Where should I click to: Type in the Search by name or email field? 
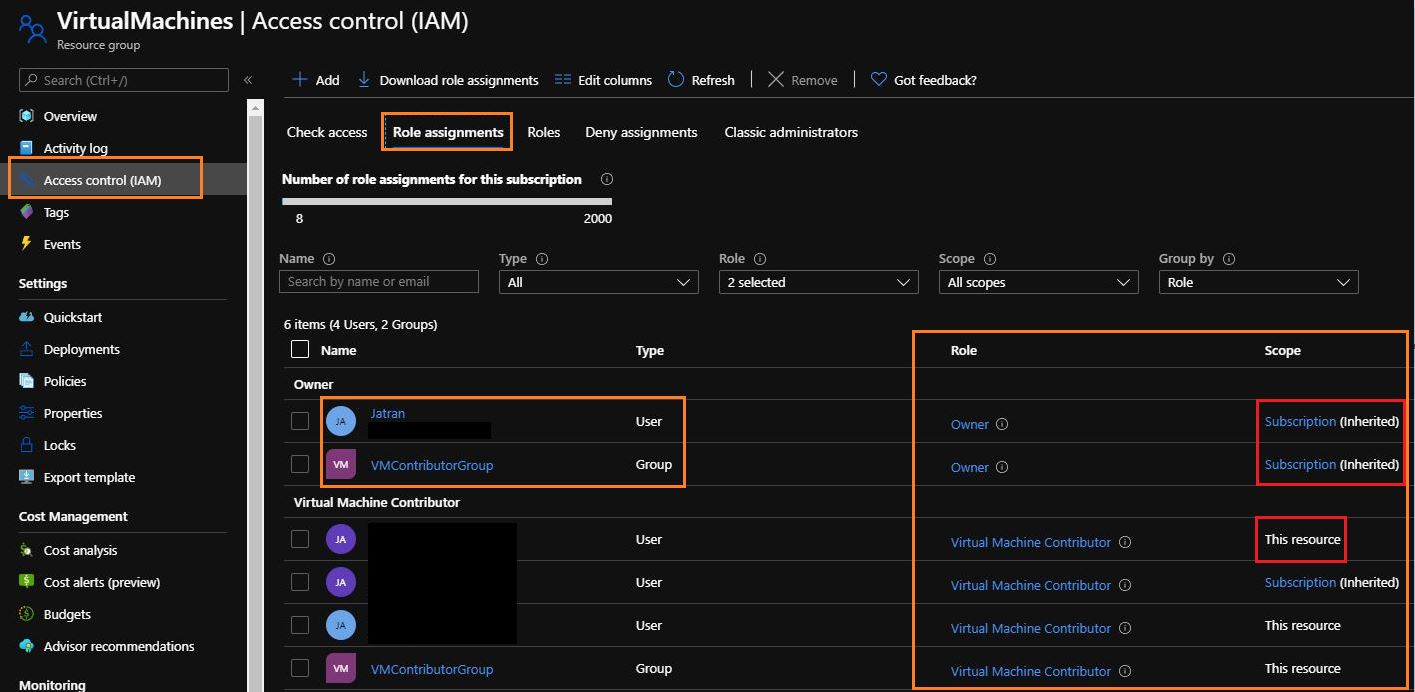pos(378,281)
